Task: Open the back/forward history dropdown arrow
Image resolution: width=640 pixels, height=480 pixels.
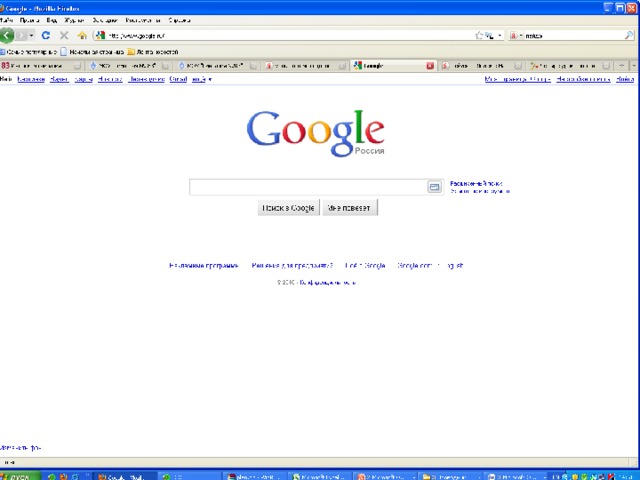Action: 31,36
